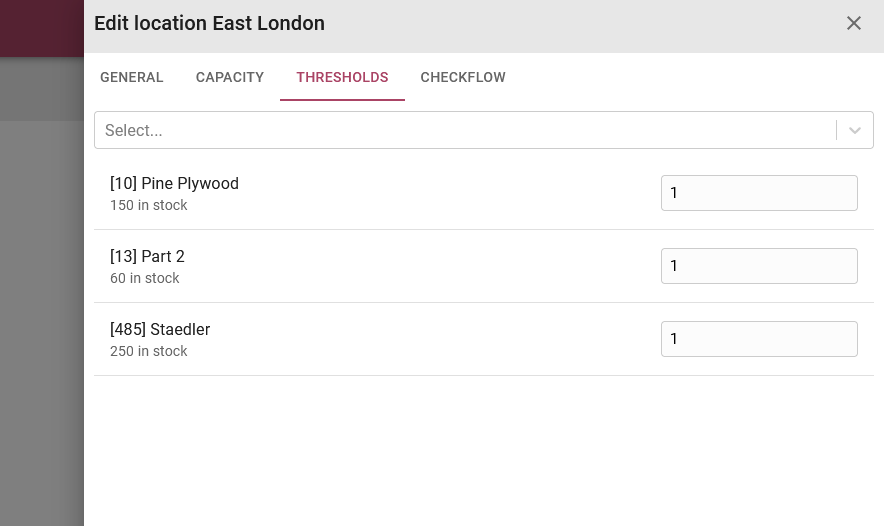Expand dropdown using the chevron arrow
The width and height of the screenshot is (884, 526).
[x=855, y=130]
